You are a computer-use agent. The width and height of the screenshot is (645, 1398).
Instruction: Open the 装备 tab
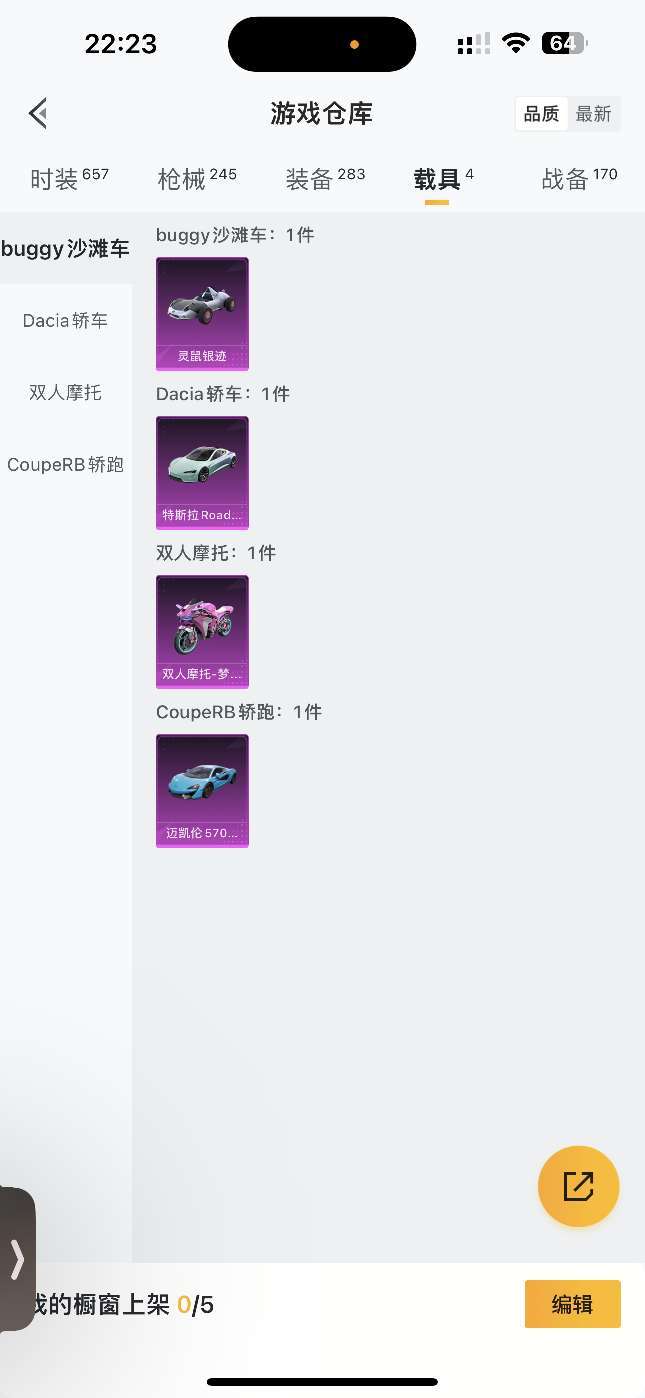pyautogui.click(x=325, y=178)
